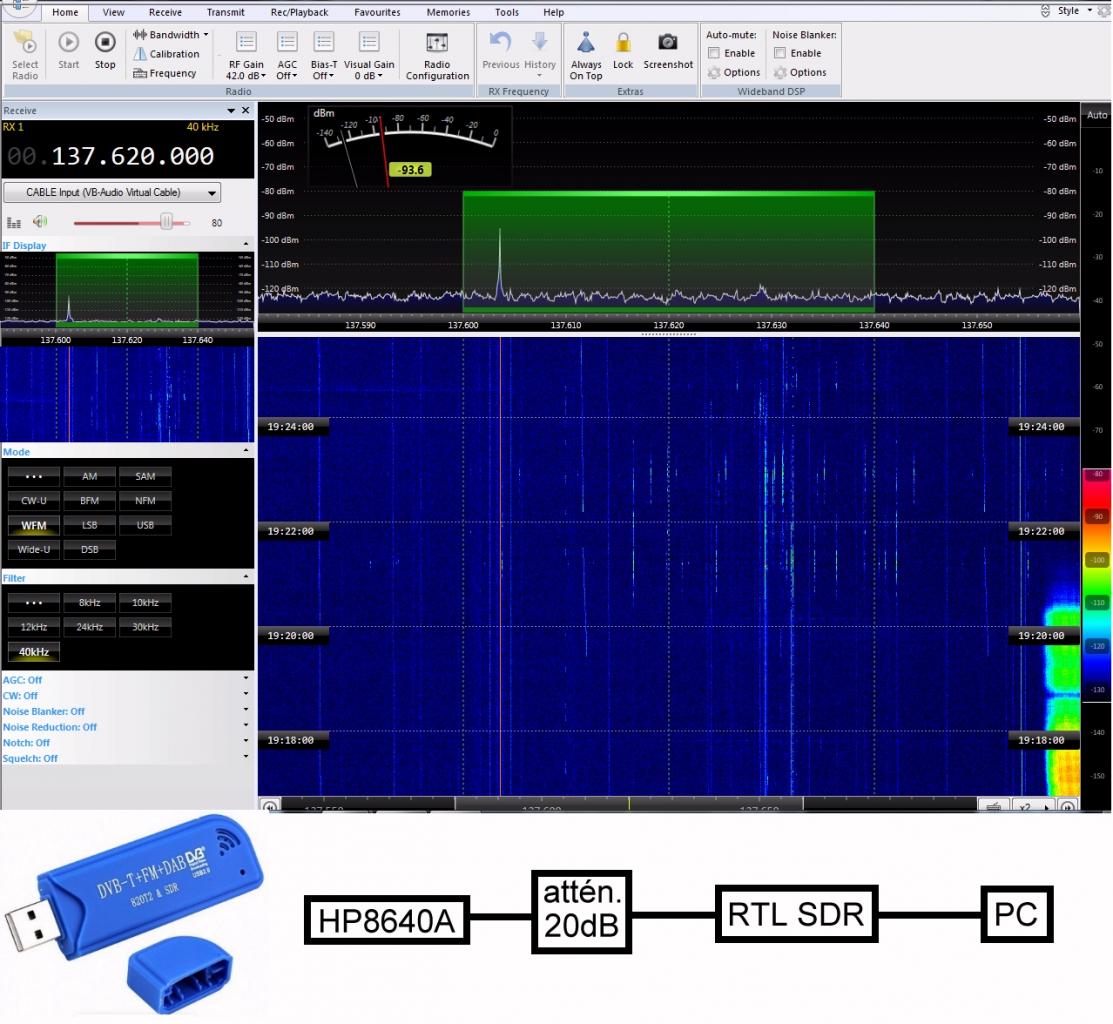The height and width of the screenshot is (1024, 1113).
Task: Select BFM mode
Action: coord(89,500)
